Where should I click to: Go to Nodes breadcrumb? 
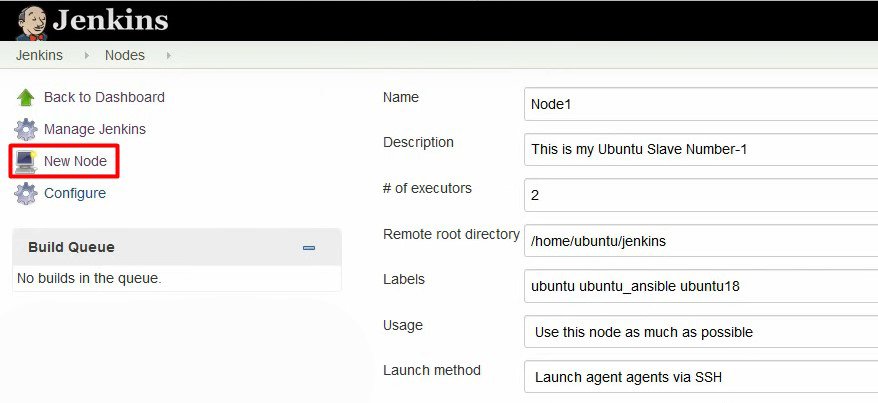click(x=125, y=55)
